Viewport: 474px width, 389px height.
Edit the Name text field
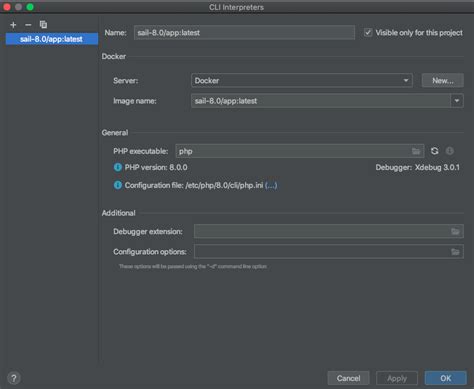[244, 33]
